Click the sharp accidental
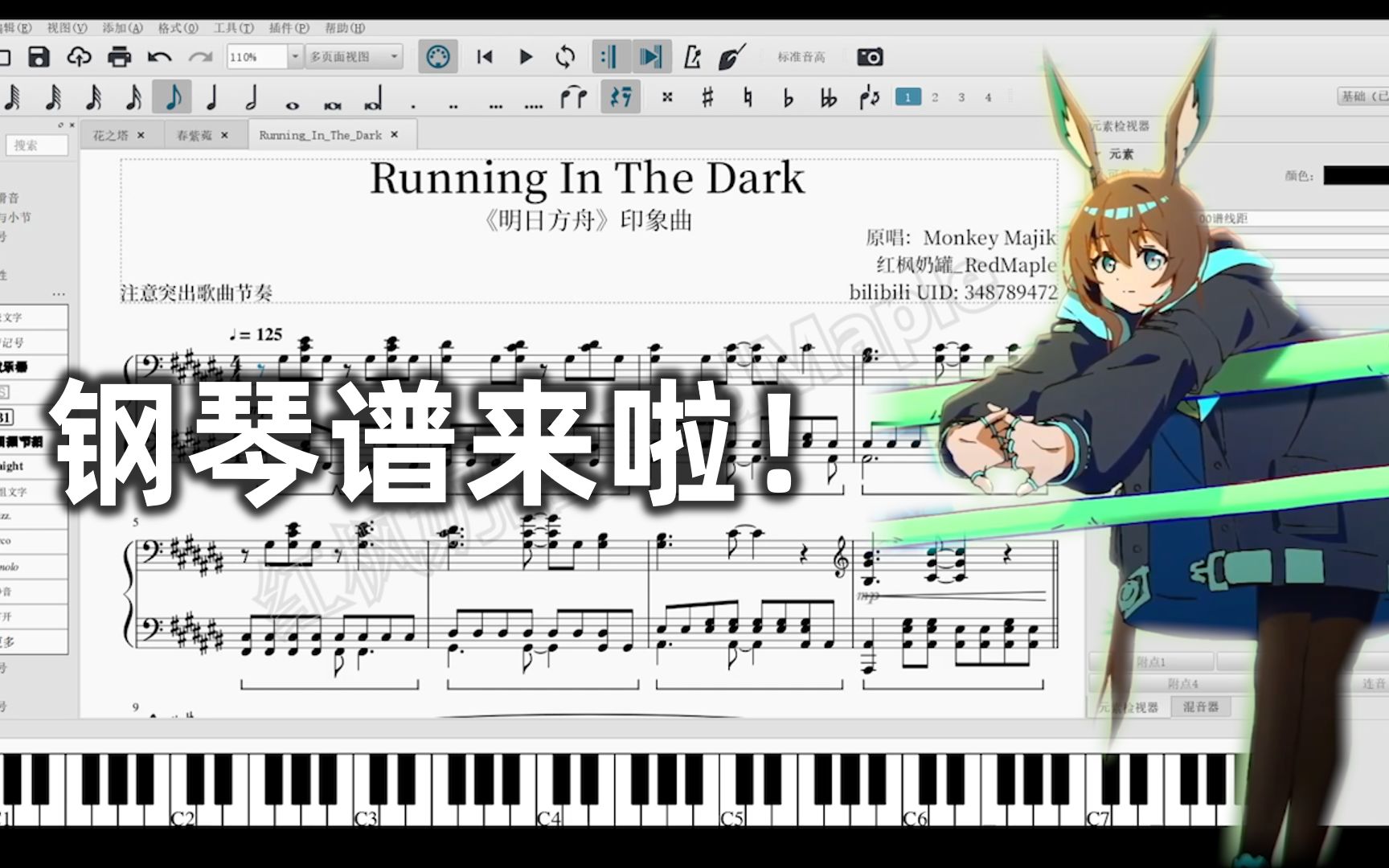 (x=707, y=97)
